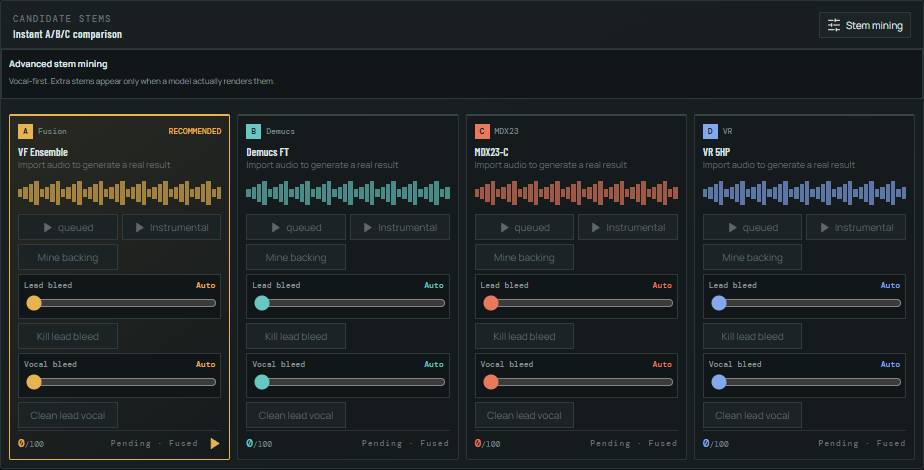Image resolution: width=924 pixels, height=470 pixels.
Task: Click Clean lead vocal on MDX23-C
Action: [x=524, y=415]
